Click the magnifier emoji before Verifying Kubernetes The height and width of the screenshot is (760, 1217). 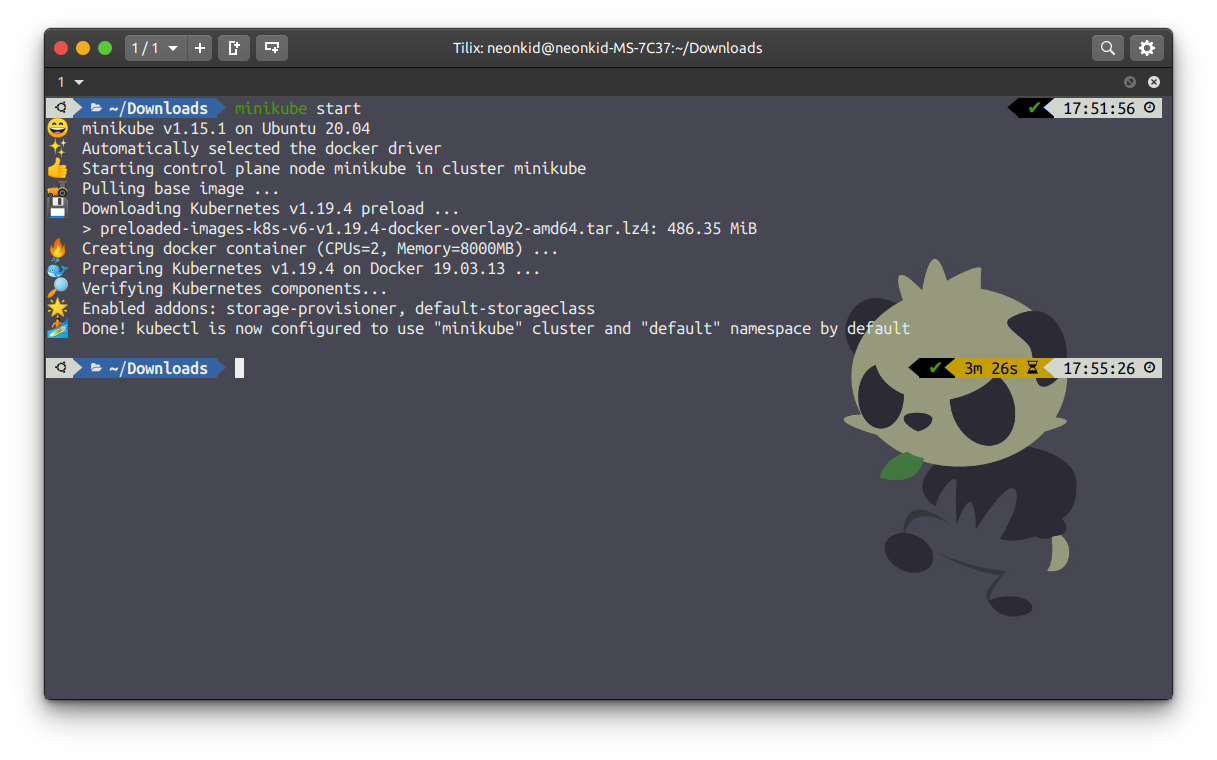tap(58, 288)
